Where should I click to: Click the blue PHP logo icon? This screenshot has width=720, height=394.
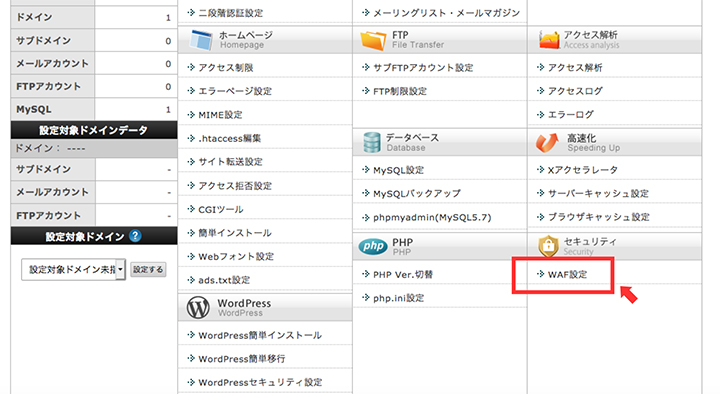point(373,247)
